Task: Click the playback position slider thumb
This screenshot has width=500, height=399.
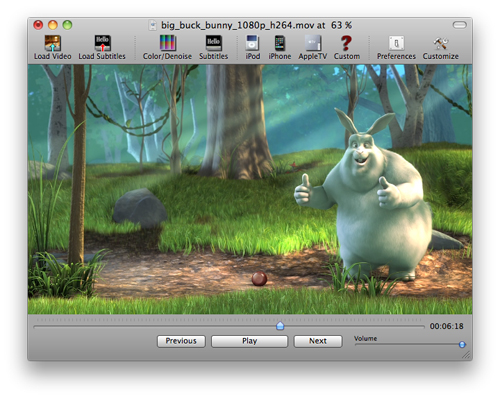Action: tap(280, 326)
